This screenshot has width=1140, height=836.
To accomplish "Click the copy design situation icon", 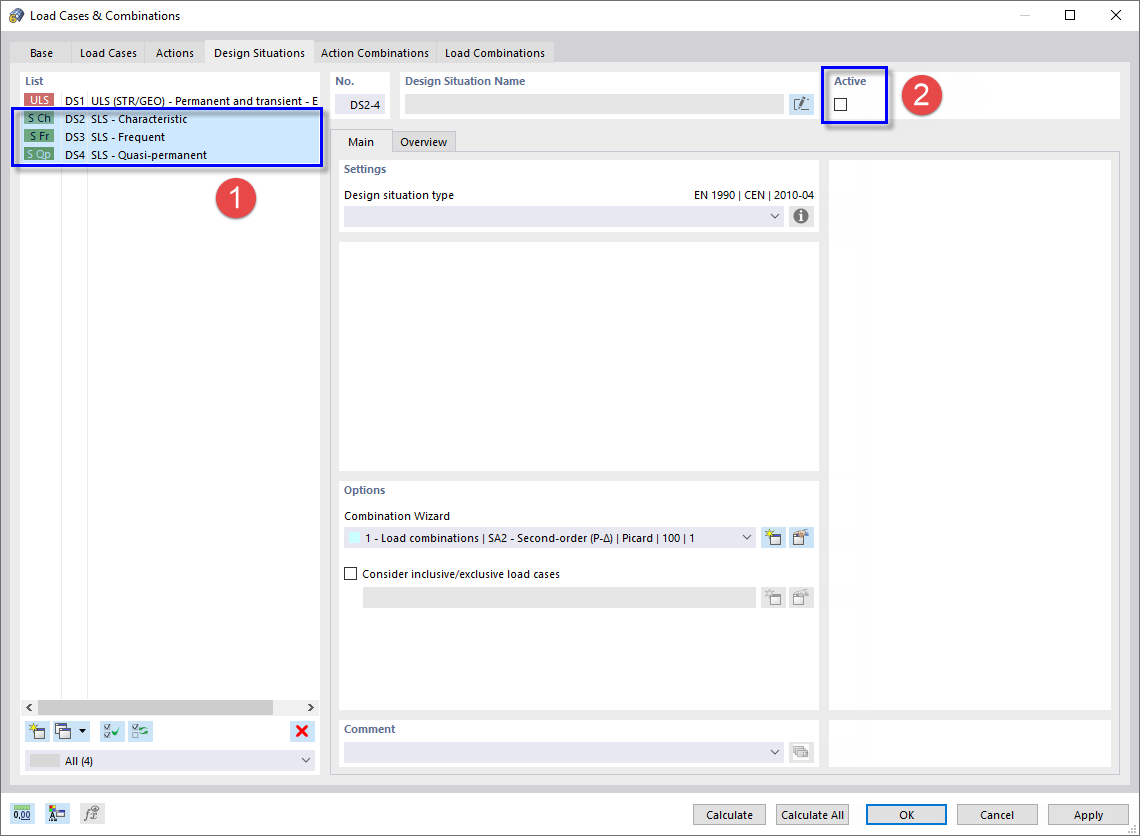I will click(x=64, y=731).
